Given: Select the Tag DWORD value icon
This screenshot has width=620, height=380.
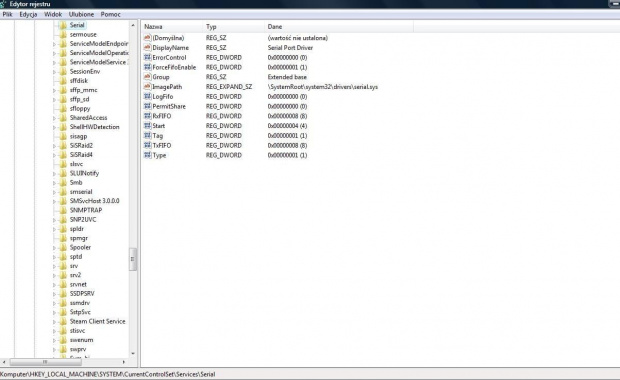Looking at the screenshot, I should pyautogui.click(x=147, y=135).
